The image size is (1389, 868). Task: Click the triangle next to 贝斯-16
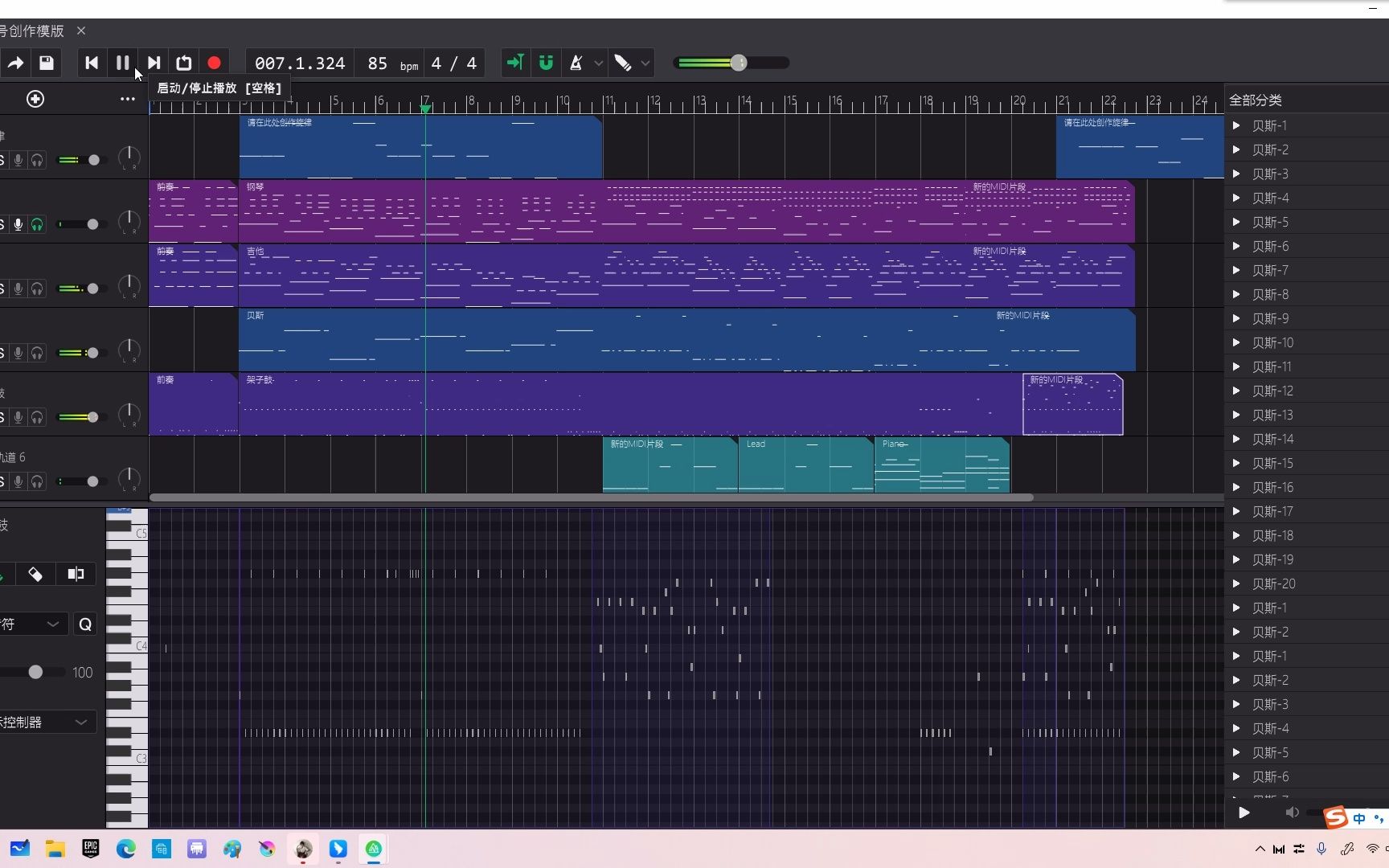(1236, 487)
